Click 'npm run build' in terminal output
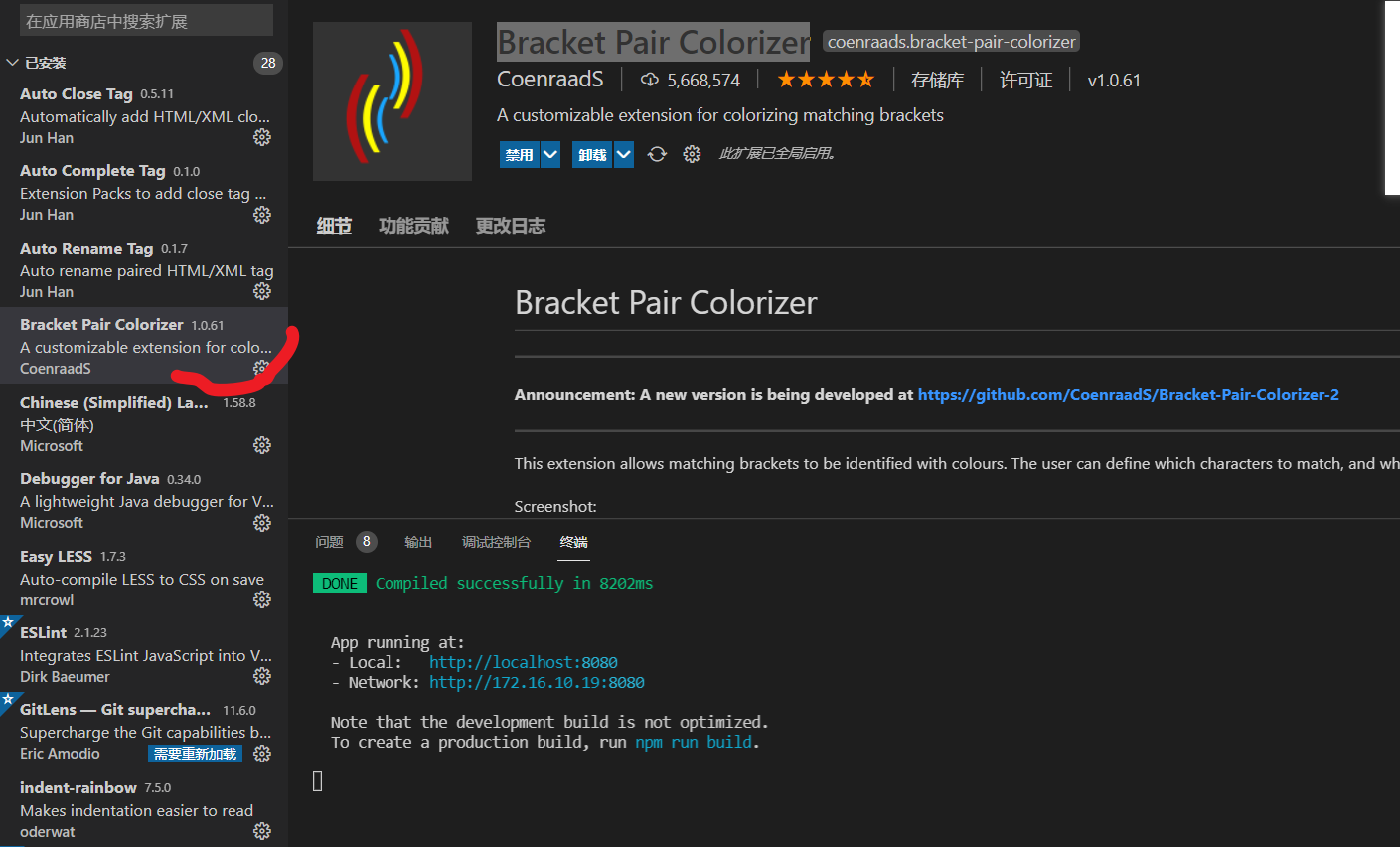 click(x=694, y=742)
